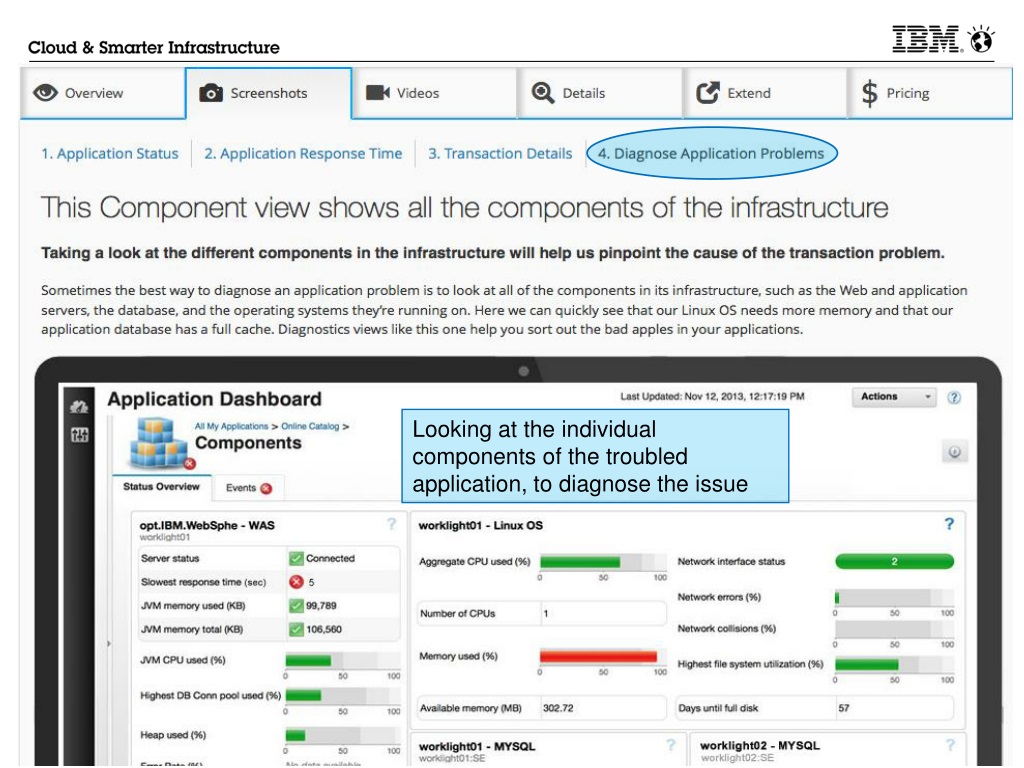
Task: Click the Server status row label
Action: [170, 558]
